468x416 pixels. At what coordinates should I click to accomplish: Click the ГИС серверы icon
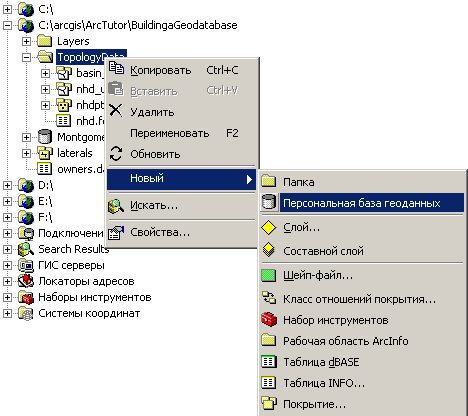[26, 265]
